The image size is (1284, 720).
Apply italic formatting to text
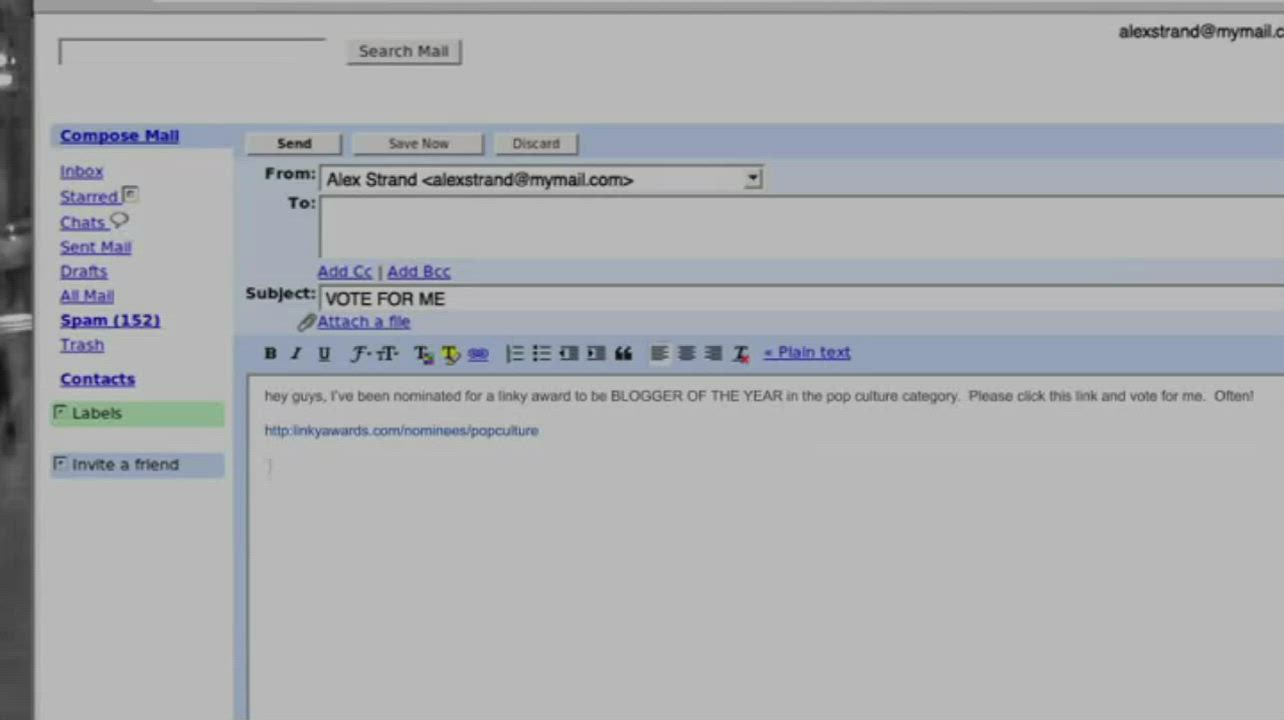[296, 353]
